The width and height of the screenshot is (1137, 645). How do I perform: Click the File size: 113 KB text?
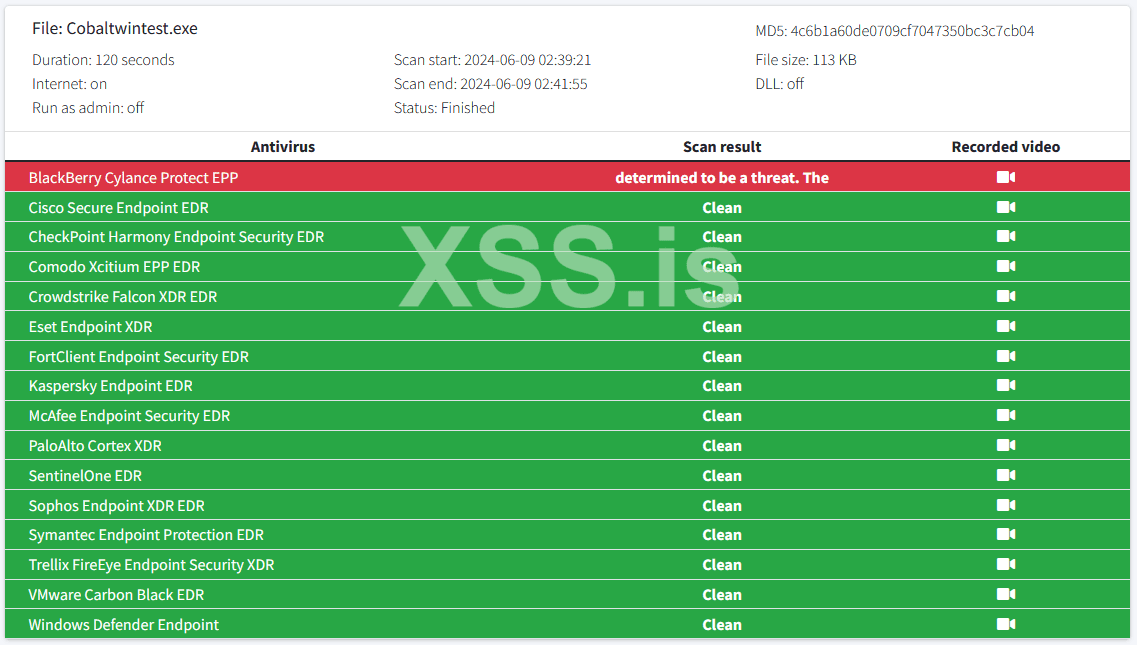pyautogui.click(x=806, y=59)
